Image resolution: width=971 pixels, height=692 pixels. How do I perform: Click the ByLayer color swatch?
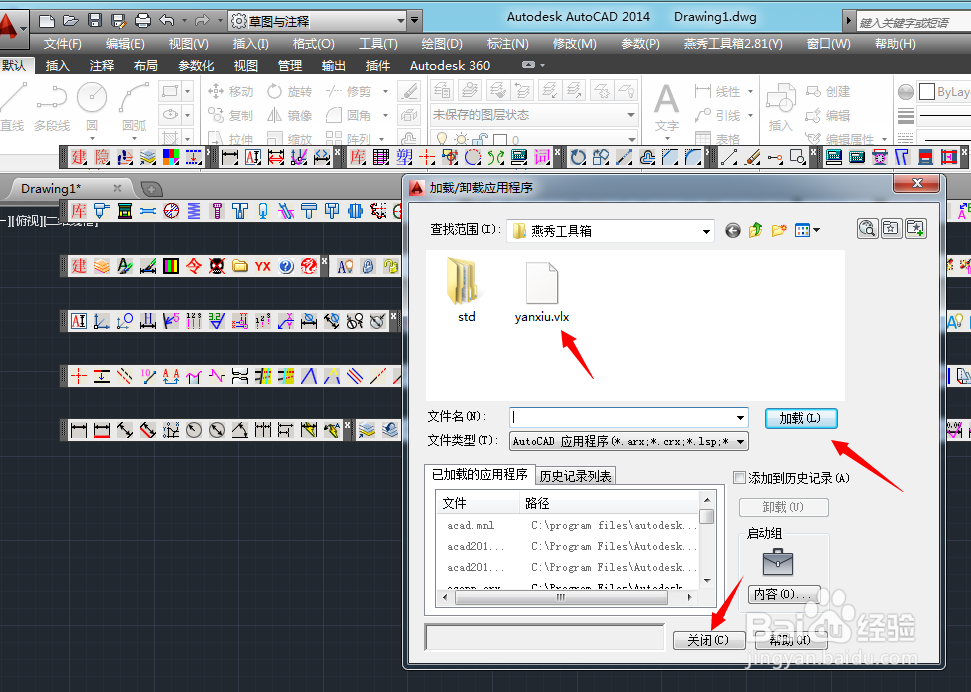[x=926, y=92]
